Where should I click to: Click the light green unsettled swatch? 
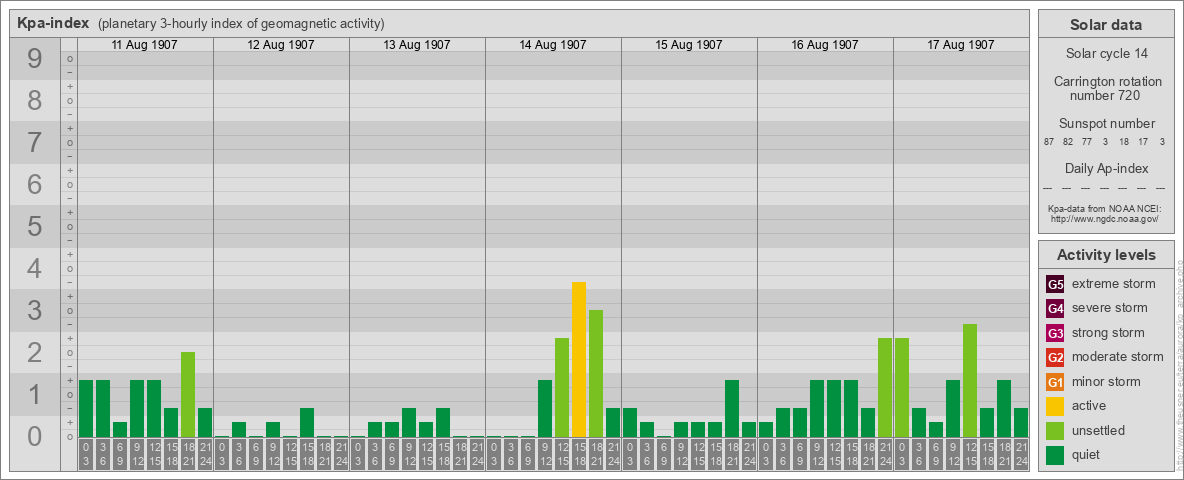tap(1055, 430)
